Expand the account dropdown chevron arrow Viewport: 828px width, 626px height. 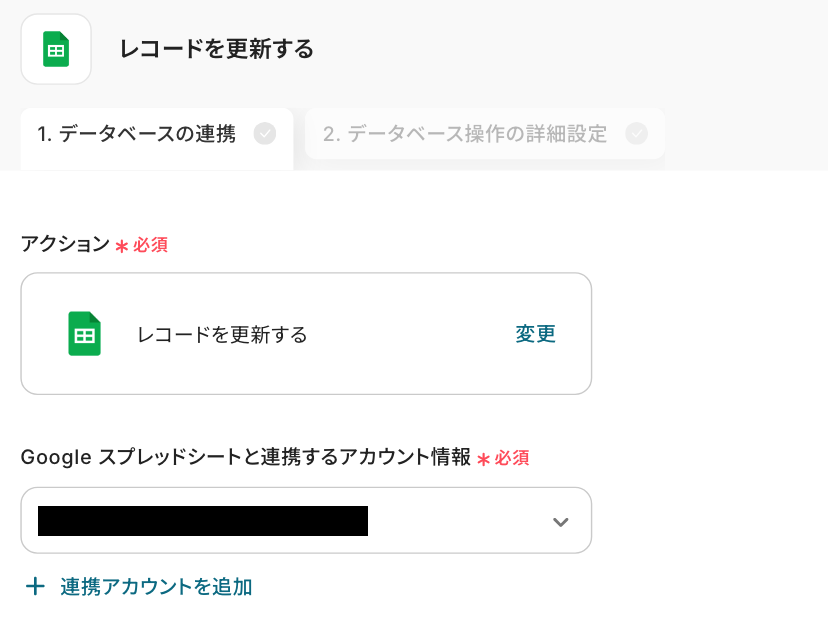(x=561, y=521)
